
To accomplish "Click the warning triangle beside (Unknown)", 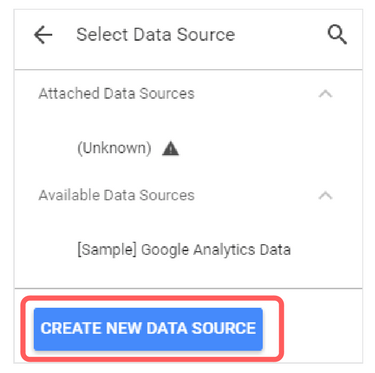I will pyautogui.click(x=170, y=148).
